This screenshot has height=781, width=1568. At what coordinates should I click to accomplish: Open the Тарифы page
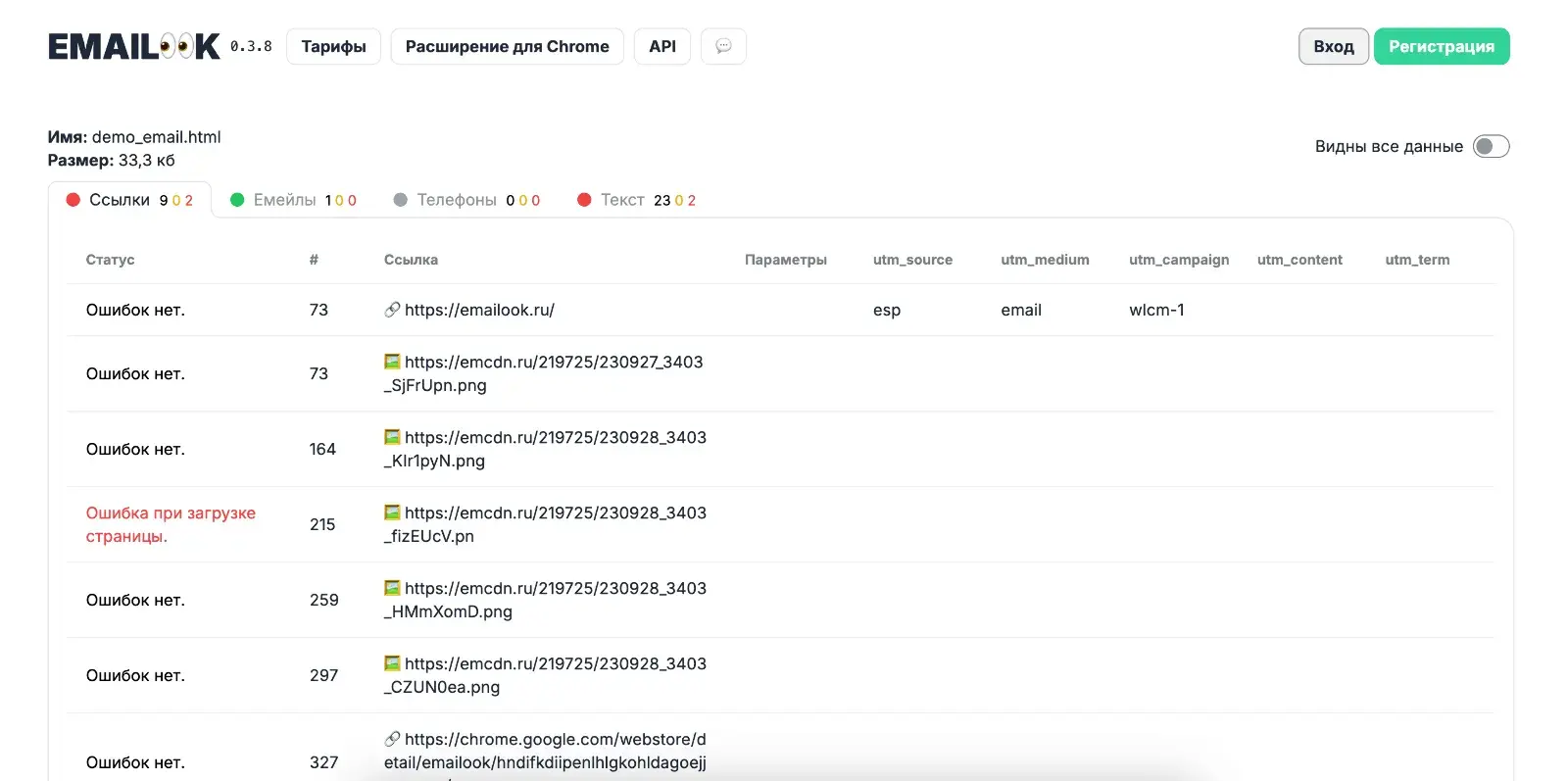coord(333,46)
